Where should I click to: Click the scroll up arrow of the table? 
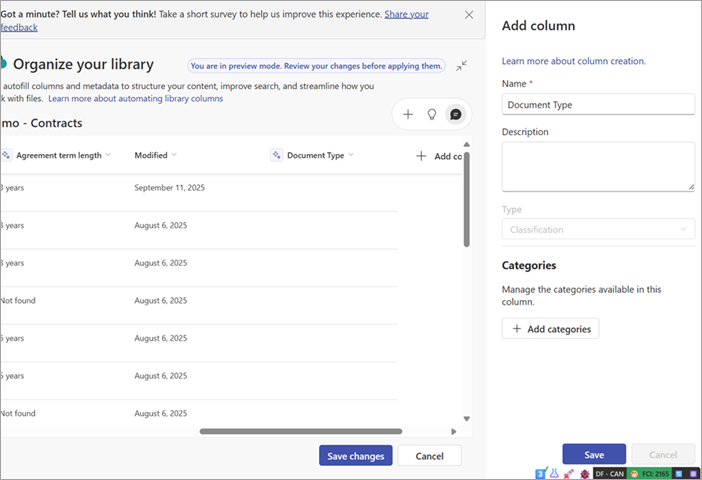[467, 144]
